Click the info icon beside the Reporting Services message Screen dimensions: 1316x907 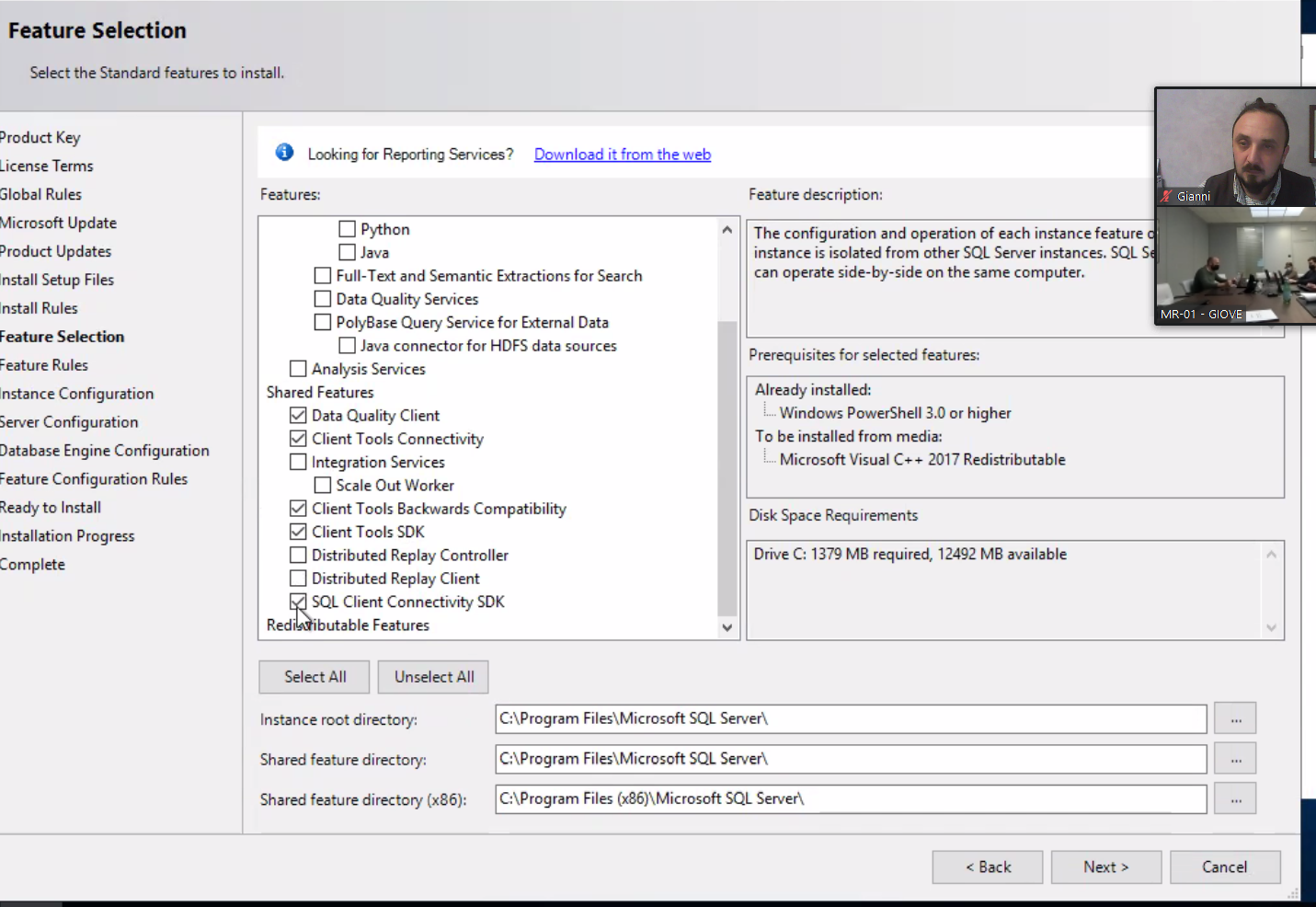pyautogui.click(x=284, y=152)
